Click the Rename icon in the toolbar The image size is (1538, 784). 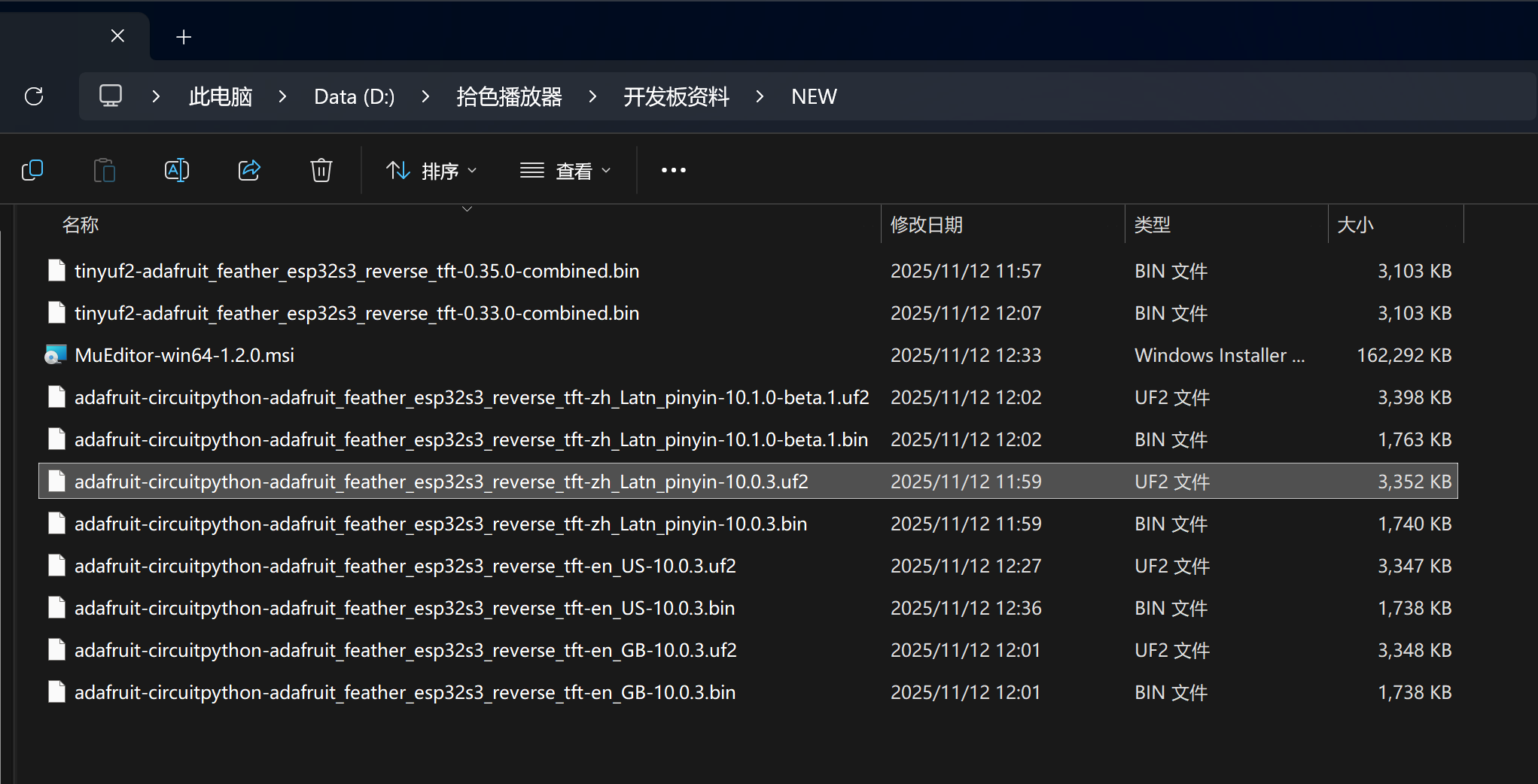[177, 171]
